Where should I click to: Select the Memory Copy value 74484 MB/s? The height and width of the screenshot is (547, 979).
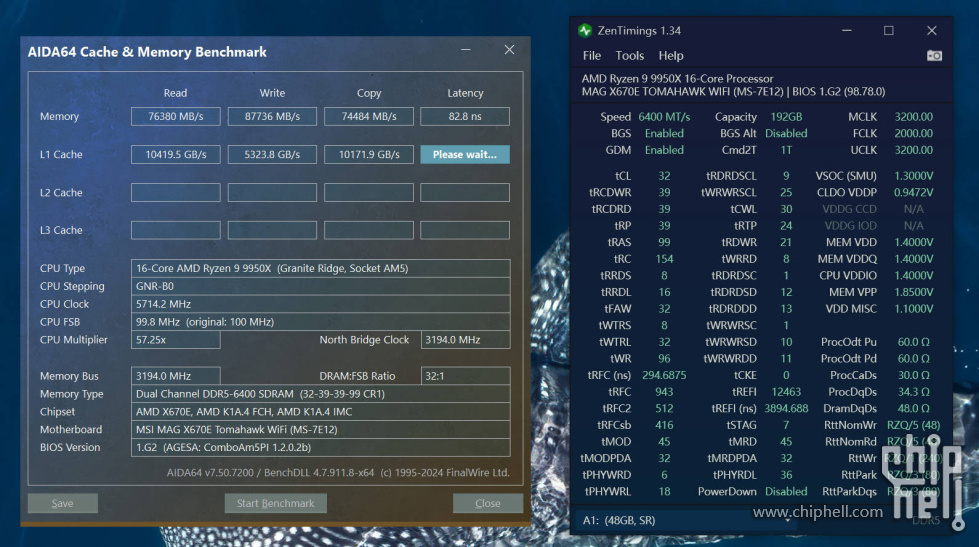coord(368,116)
